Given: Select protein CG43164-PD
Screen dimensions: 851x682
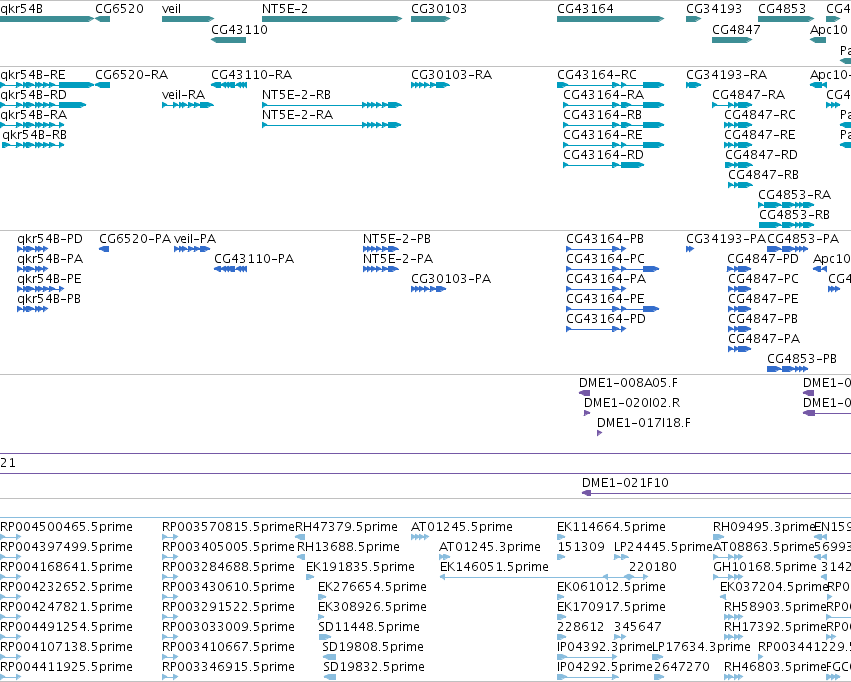Looking at the screenshot, I should coord(596,329).
